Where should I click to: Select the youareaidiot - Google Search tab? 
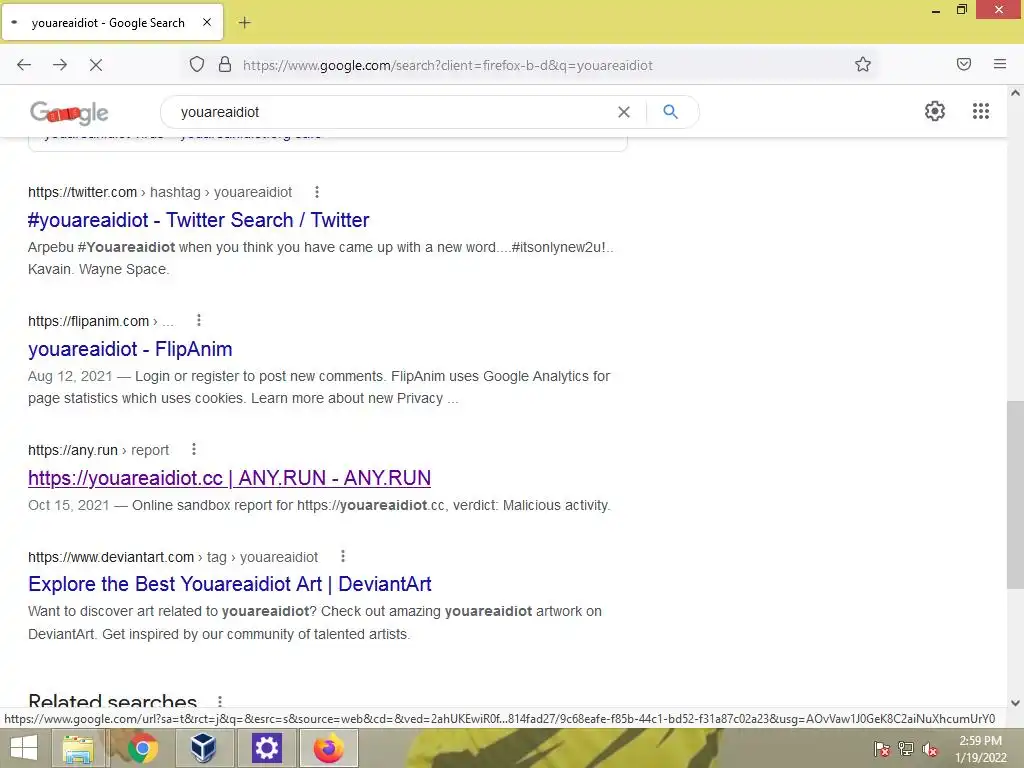pyautogui.click(x=112, y=22)
